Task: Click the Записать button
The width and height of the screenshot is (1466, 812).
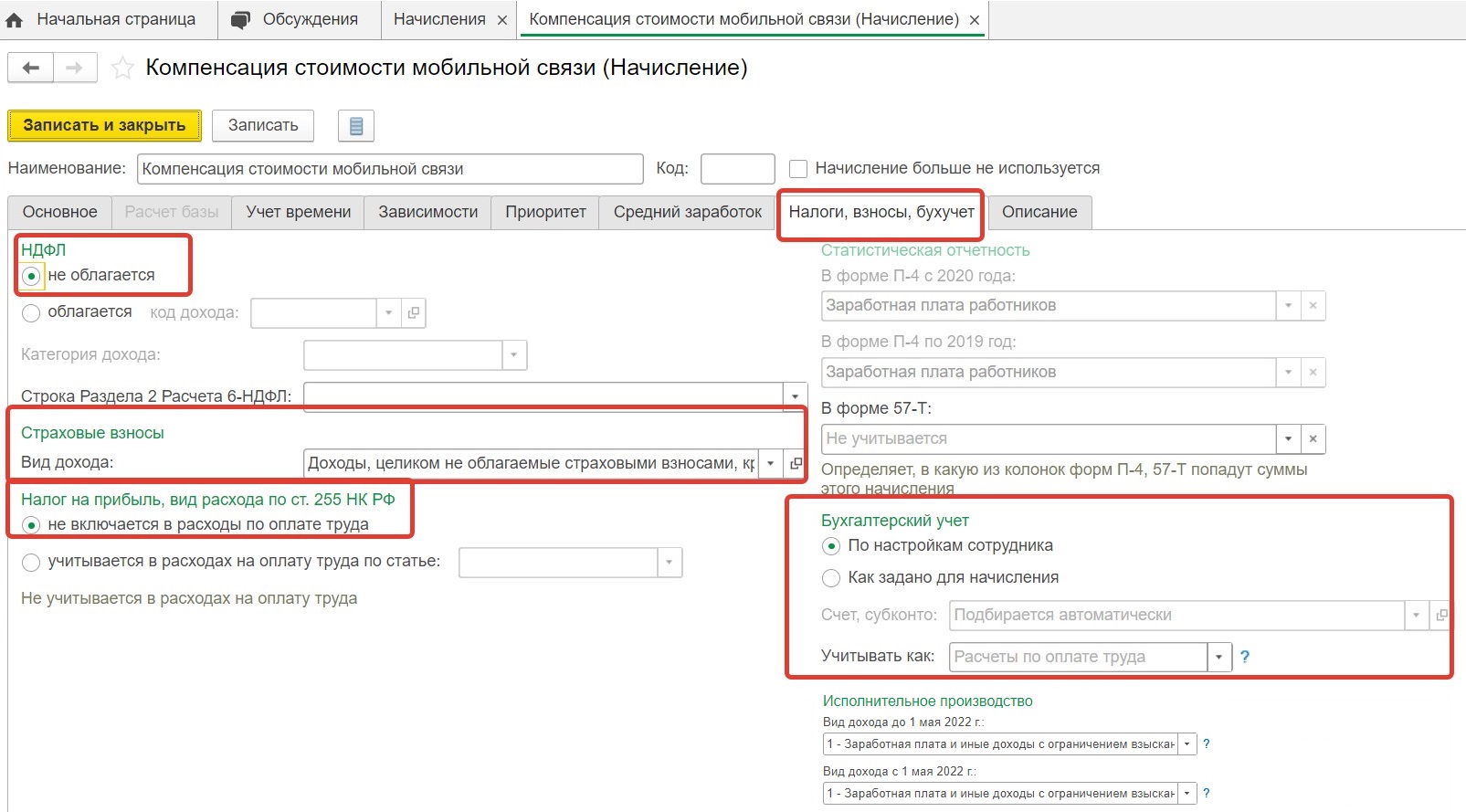Action: pos(263,125)
